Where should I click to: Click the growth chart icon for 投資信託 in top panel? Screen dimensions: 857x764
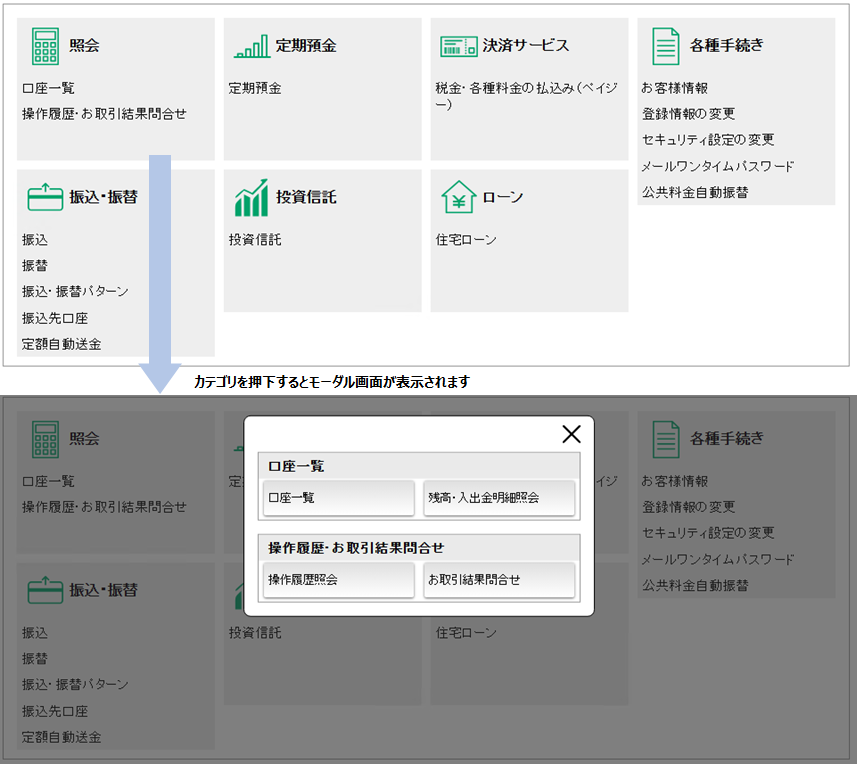(x=252, y=197)
